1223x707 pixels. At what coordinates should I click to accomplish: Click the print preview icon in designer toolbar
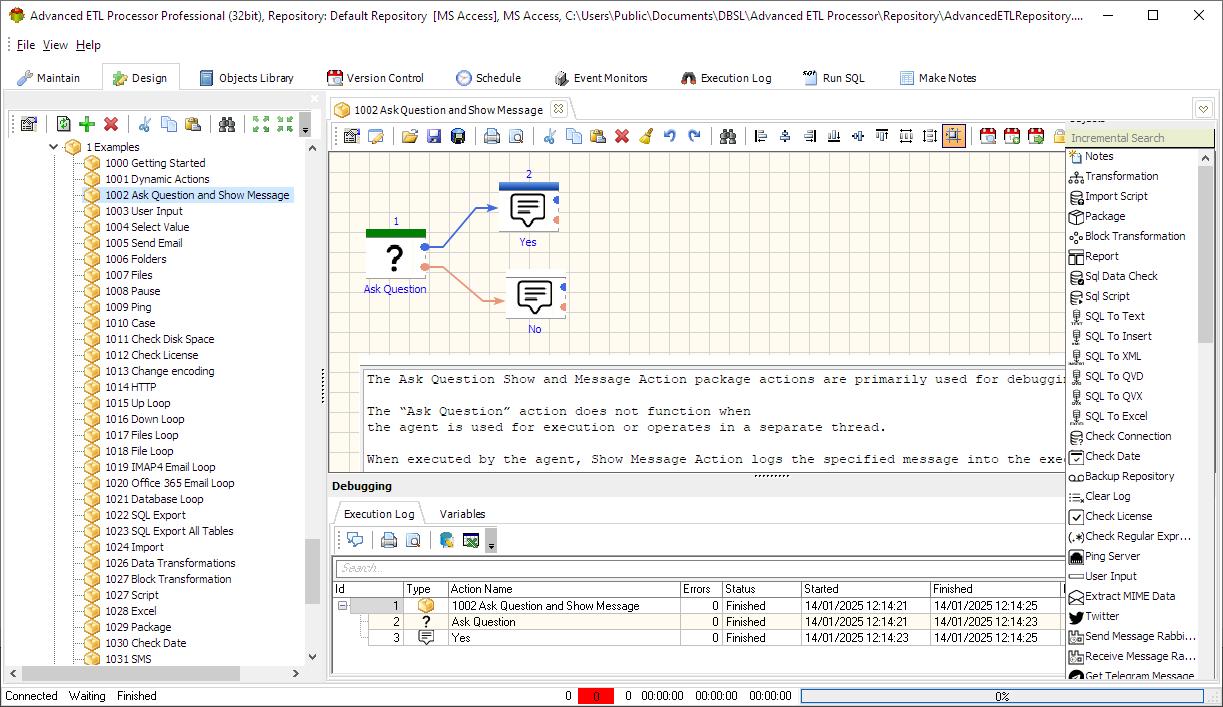pyautogui.click(x=516, y=136)
